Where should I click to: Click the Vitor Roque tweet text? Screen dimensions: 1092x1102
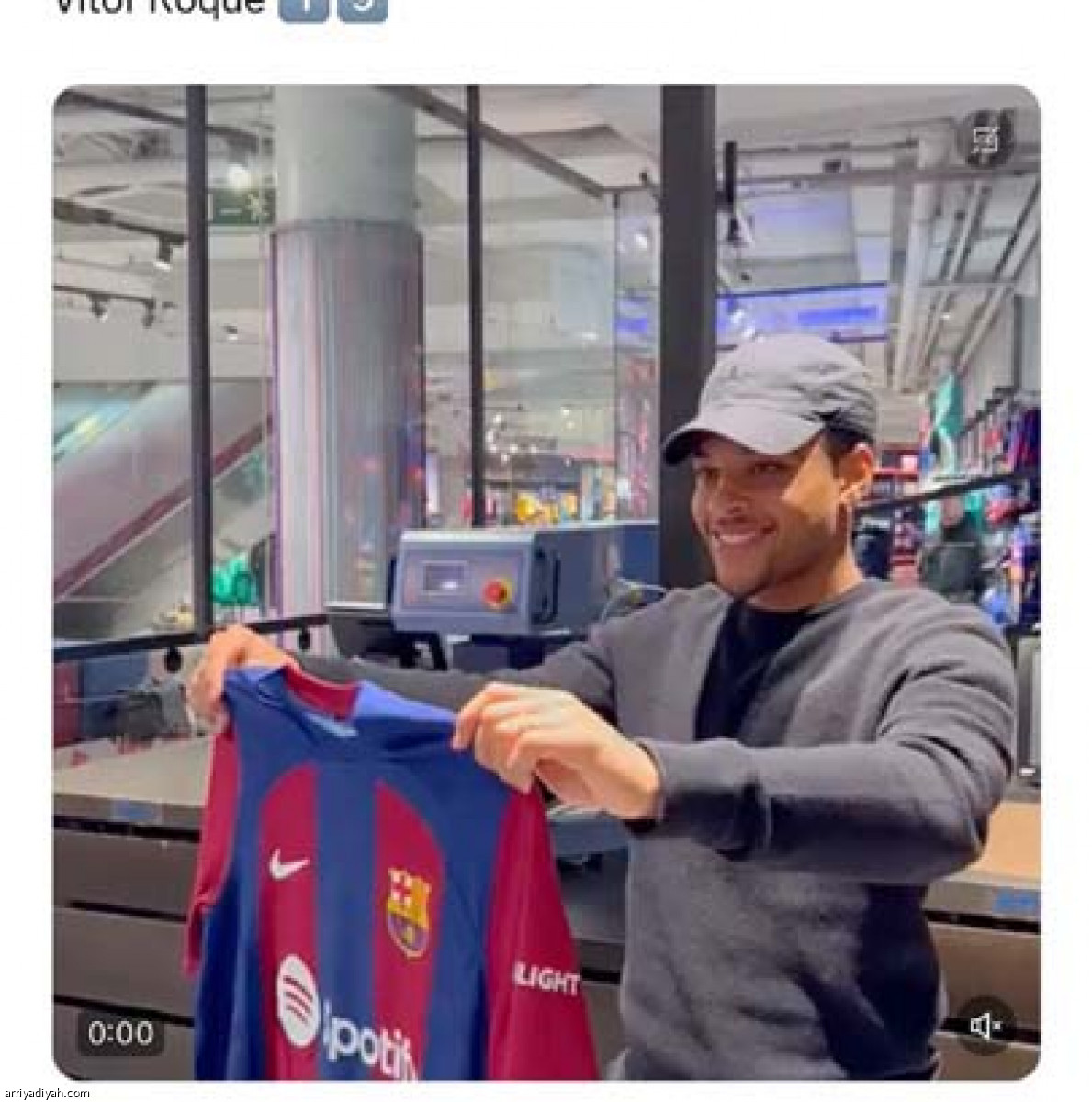(x=161, y=7)
